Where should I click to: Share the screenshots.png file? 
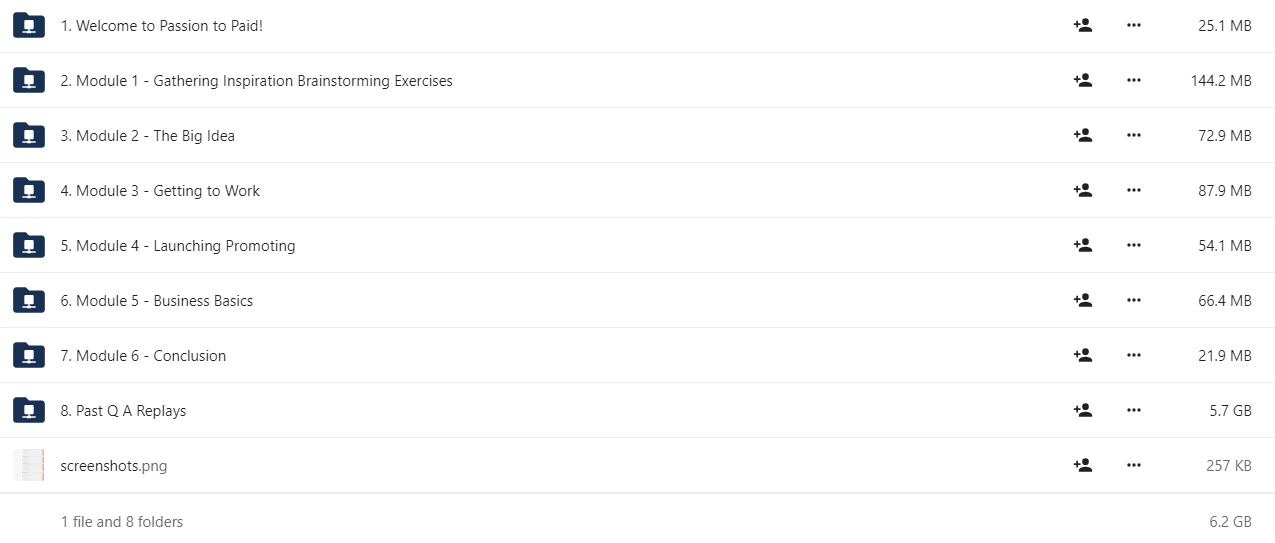(x=1082, y=466)
